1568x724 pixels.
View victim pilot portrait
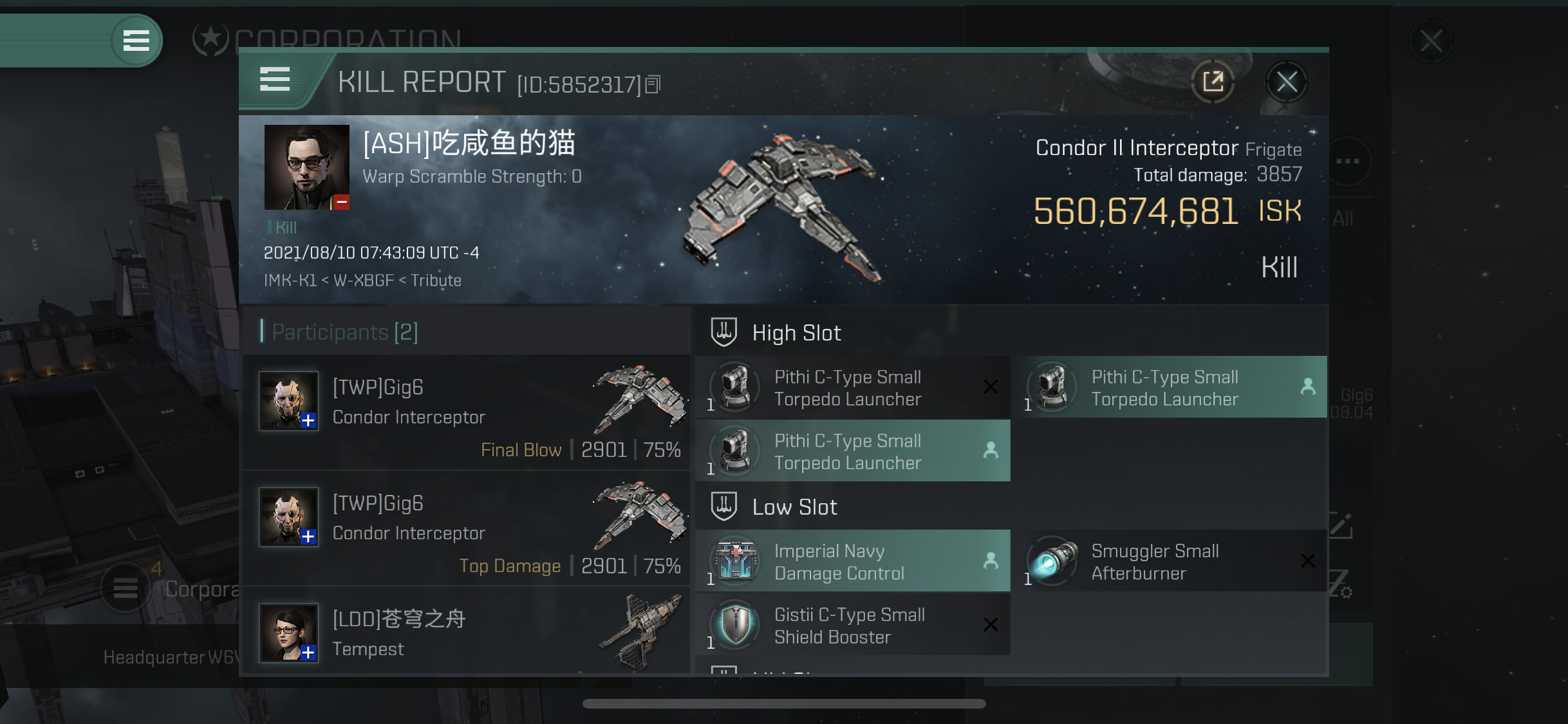[x=307, y=167]
